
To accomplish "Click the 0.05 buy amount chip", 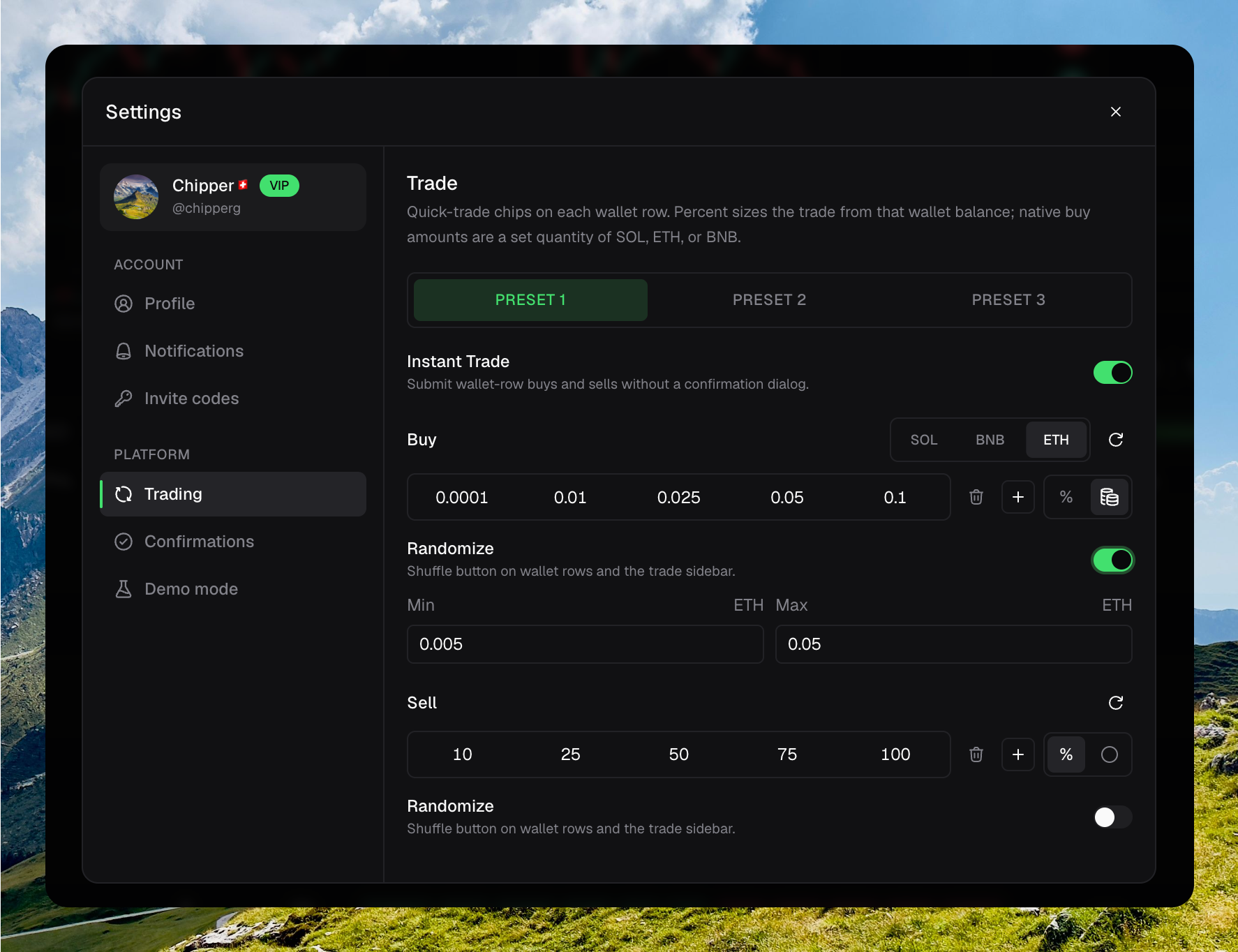I will click(787, 498).
